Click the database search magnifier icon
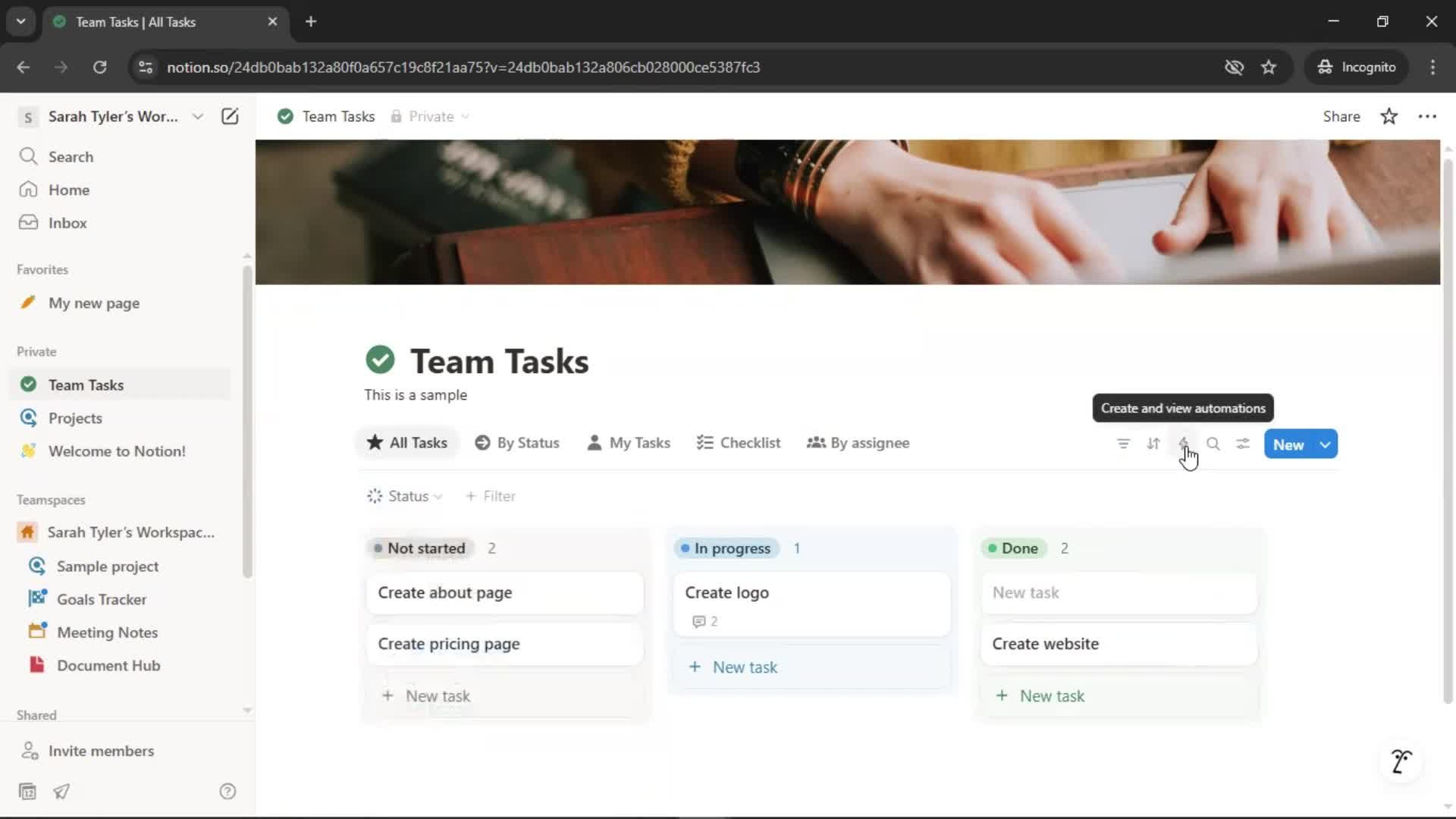Viewport: 1456px width, 819px height. pos(1213,444)
